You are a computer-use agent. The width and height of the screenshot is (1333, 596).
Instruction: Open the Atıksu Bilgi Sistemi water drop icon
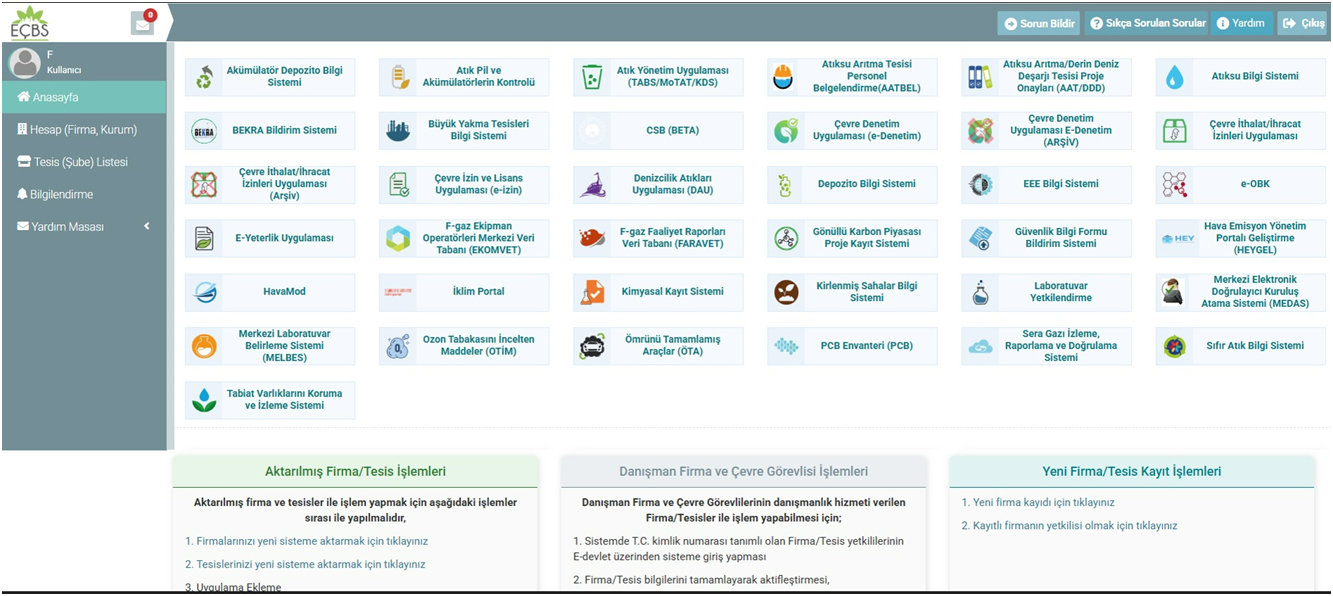click(1175, 77)
